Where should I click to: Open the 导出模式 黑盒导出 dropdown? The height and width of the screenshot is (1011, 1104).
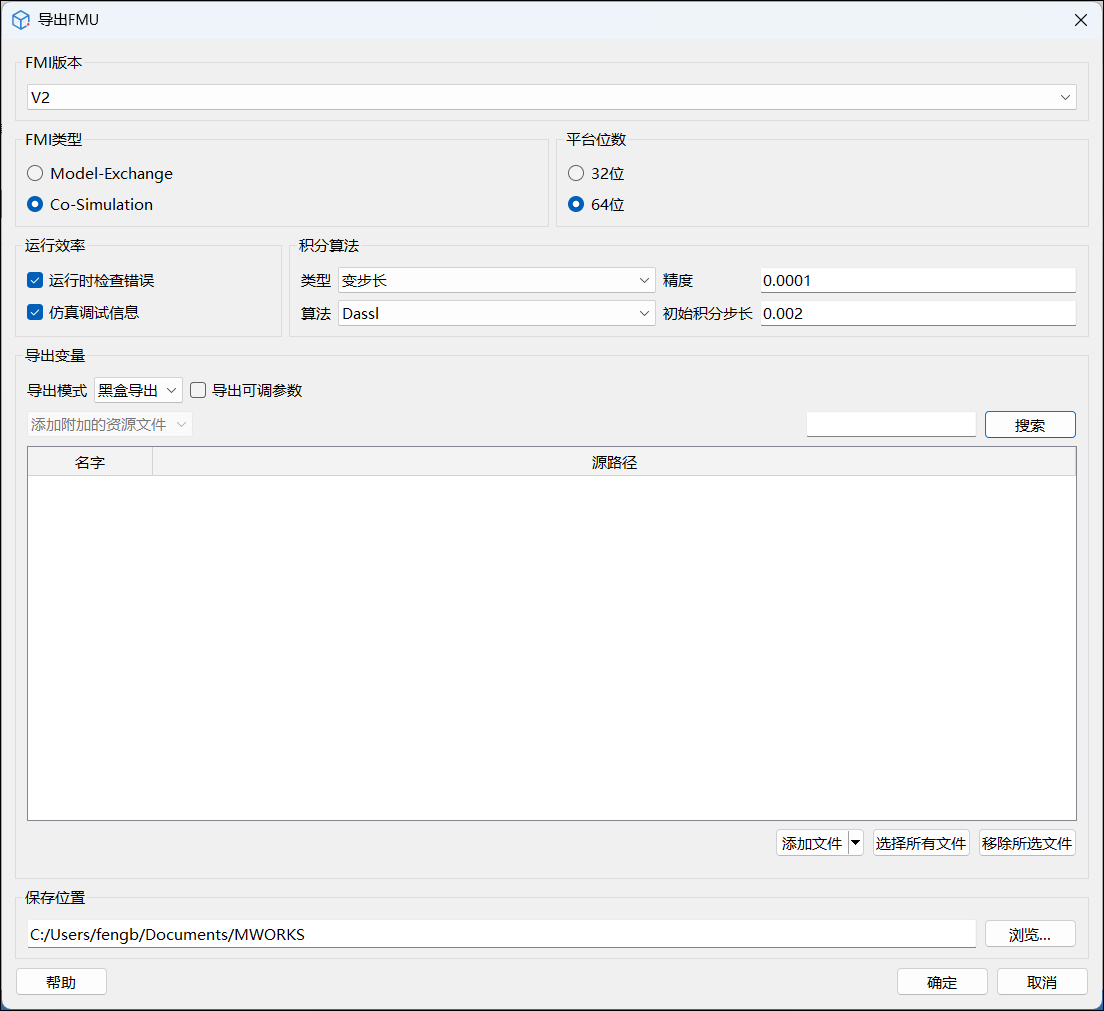[x=138, y=390]
